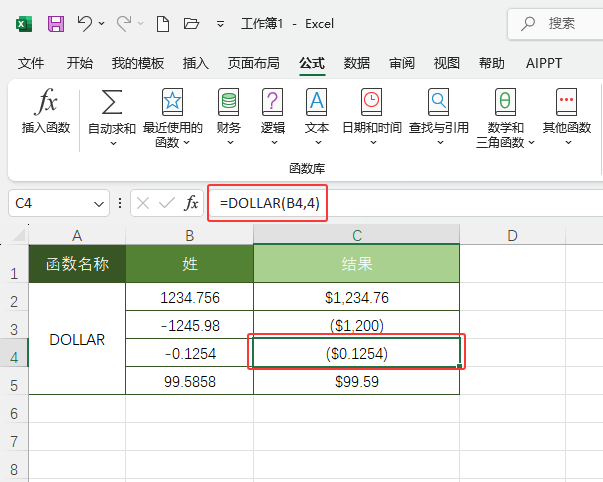Click the header cell 函数名称
The height and width of the screenshot is (482, 603).
coord(77,264)
